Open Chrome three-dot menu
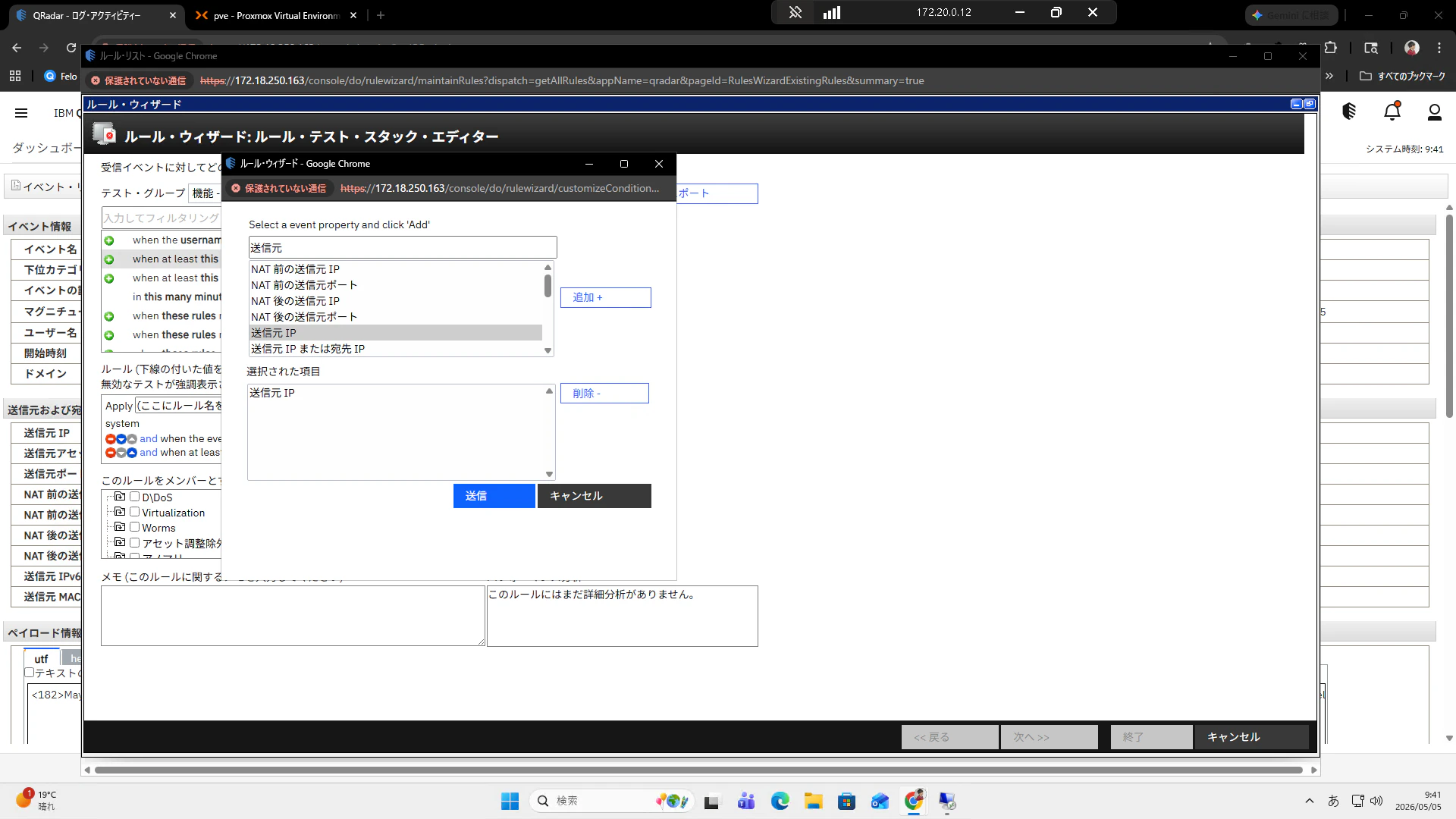The height and width of the screenshot is (819, 1456). (x=1439, y=48)
